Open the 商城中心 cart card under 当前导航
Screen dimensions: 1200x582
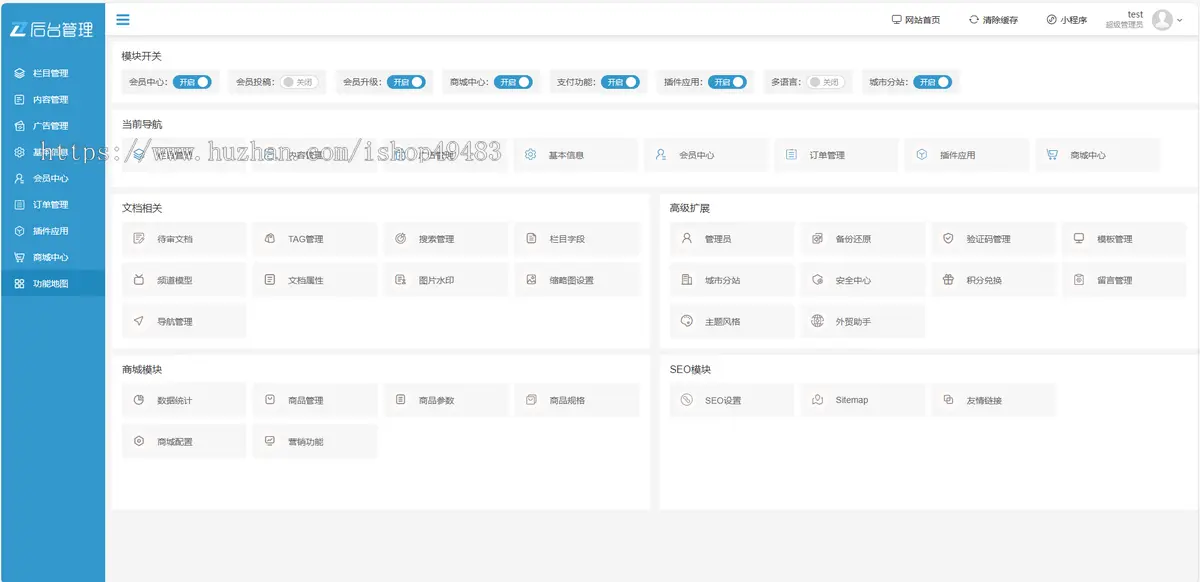(1098, 155)
